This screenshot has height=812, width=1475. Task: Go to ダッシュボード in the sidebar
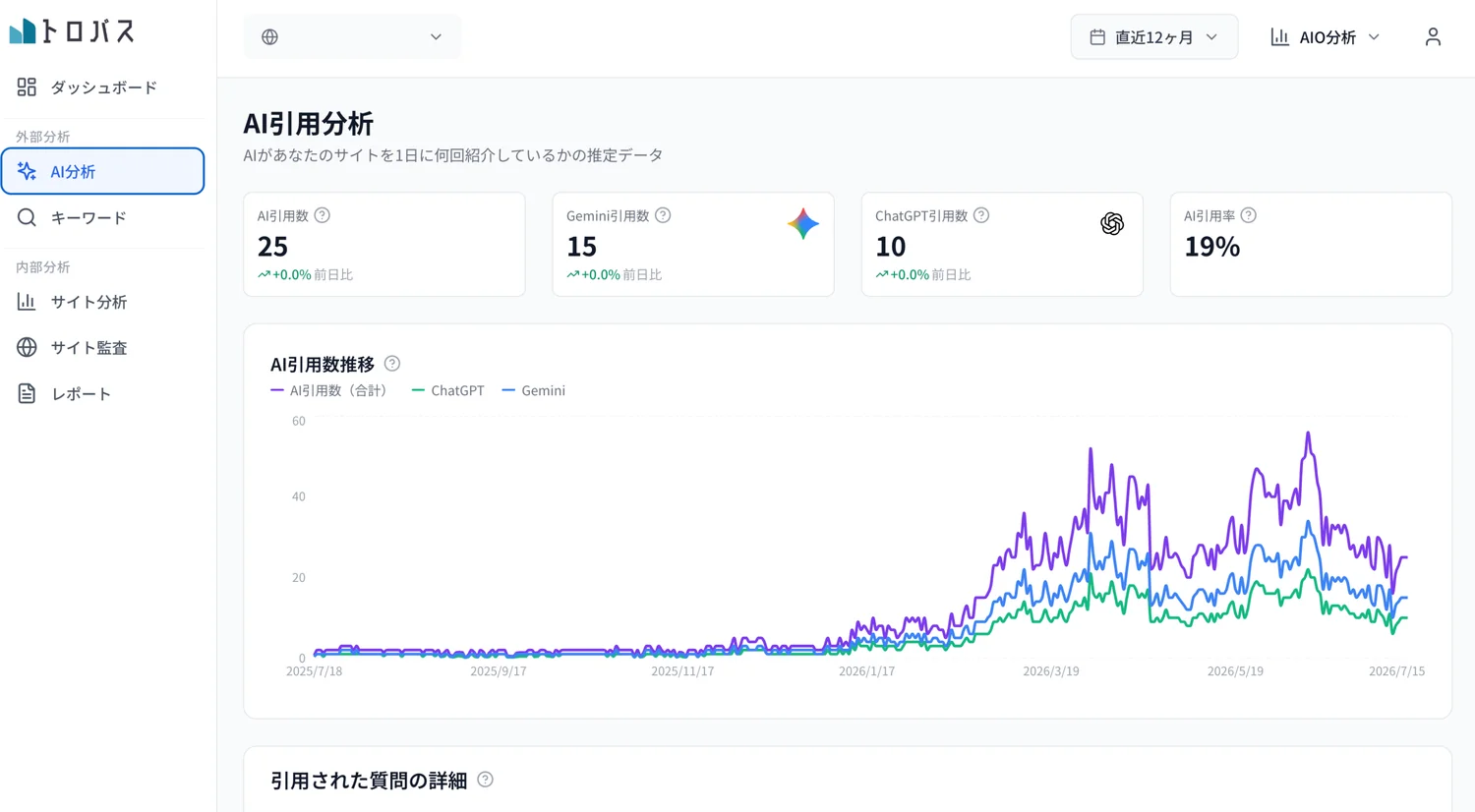(103, 87)
